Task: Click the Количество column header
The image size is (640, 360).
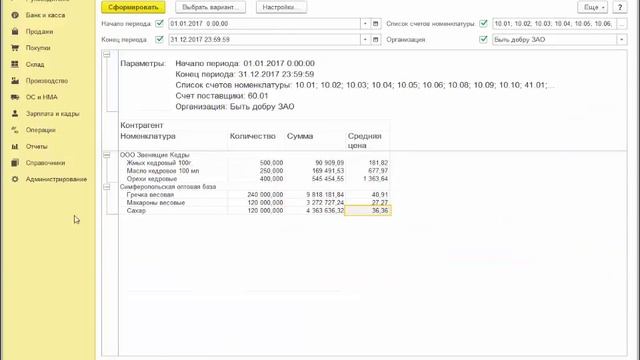Action: [x=253, y=136]
